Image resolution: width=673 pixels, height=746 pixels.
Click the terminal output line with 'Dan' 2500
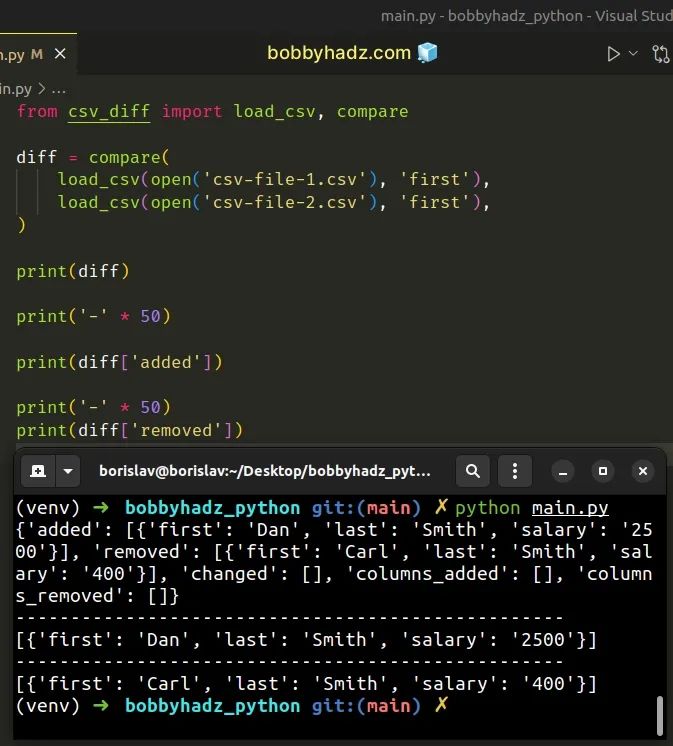306,640
